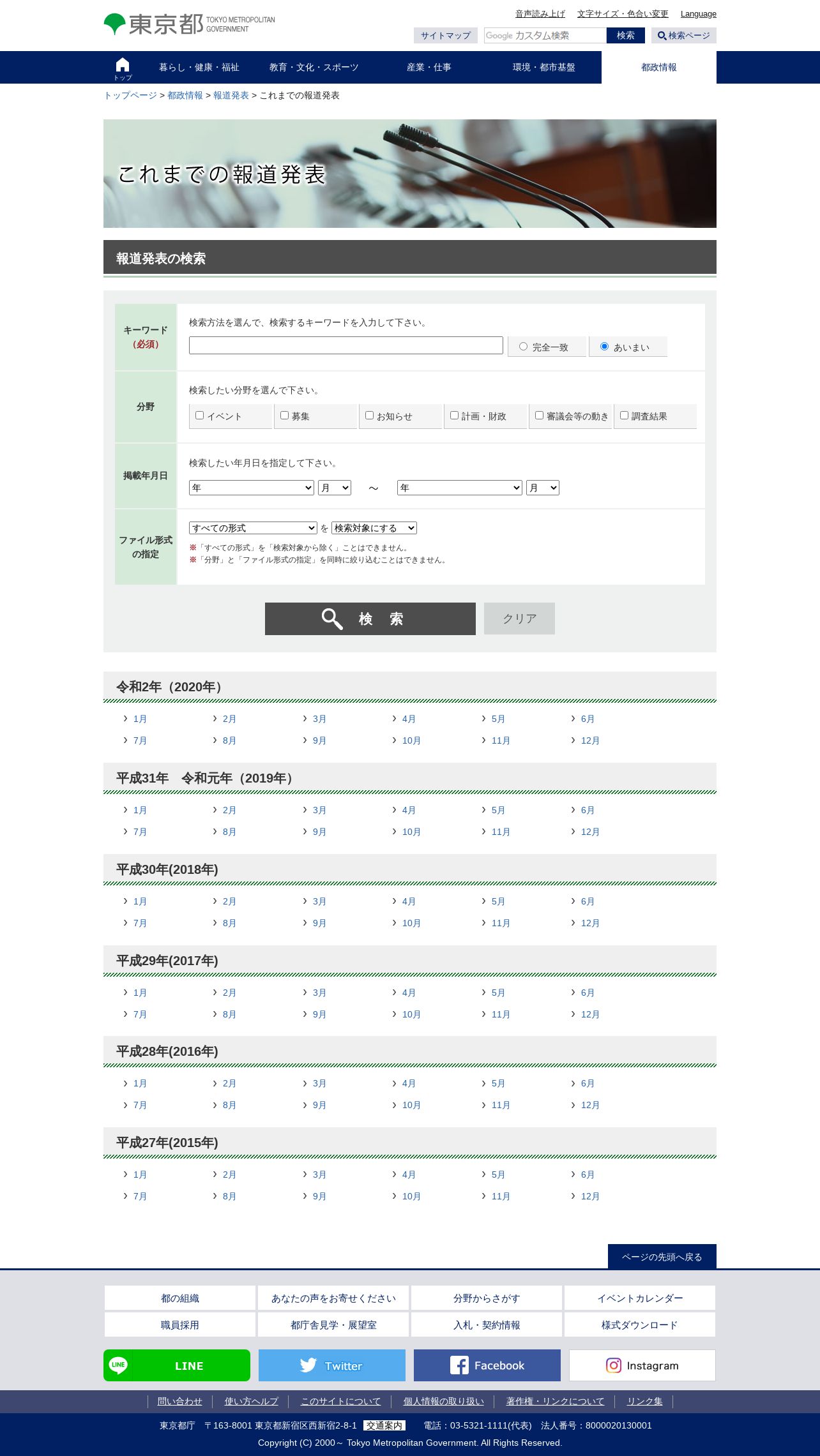Image resolution: width=820 pixels, height=1456 pixels.
Task: Click the home Top icon in navigation bar
Action: point(123,68)
